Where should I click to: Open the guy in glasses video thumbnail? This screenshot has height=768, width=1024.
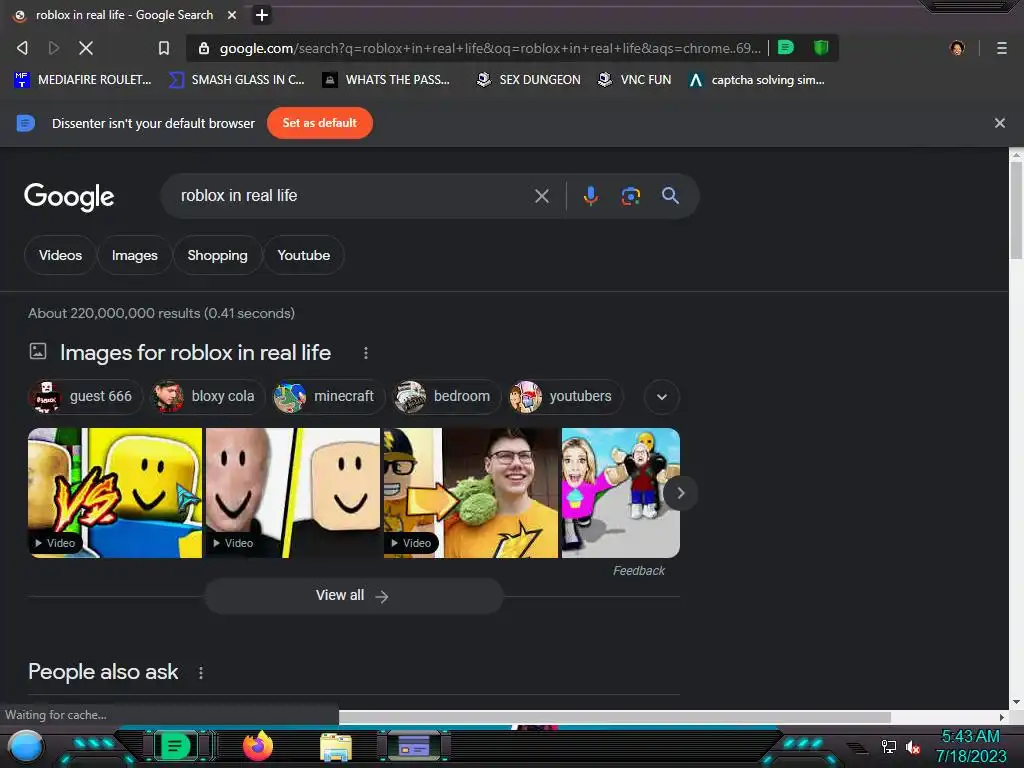point(471,493)
